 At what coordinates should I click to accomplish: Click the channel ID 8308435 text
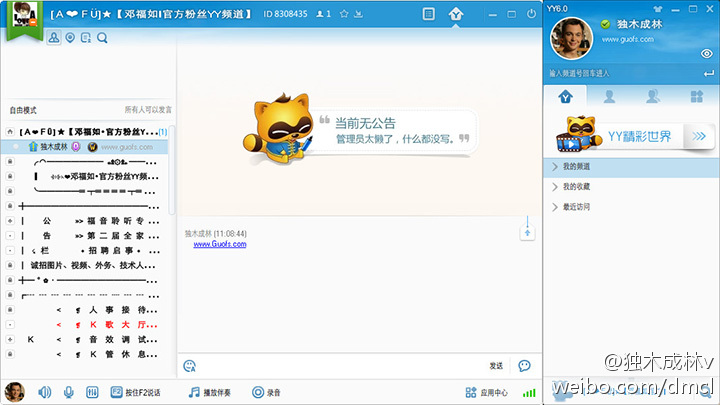[285, 14]
